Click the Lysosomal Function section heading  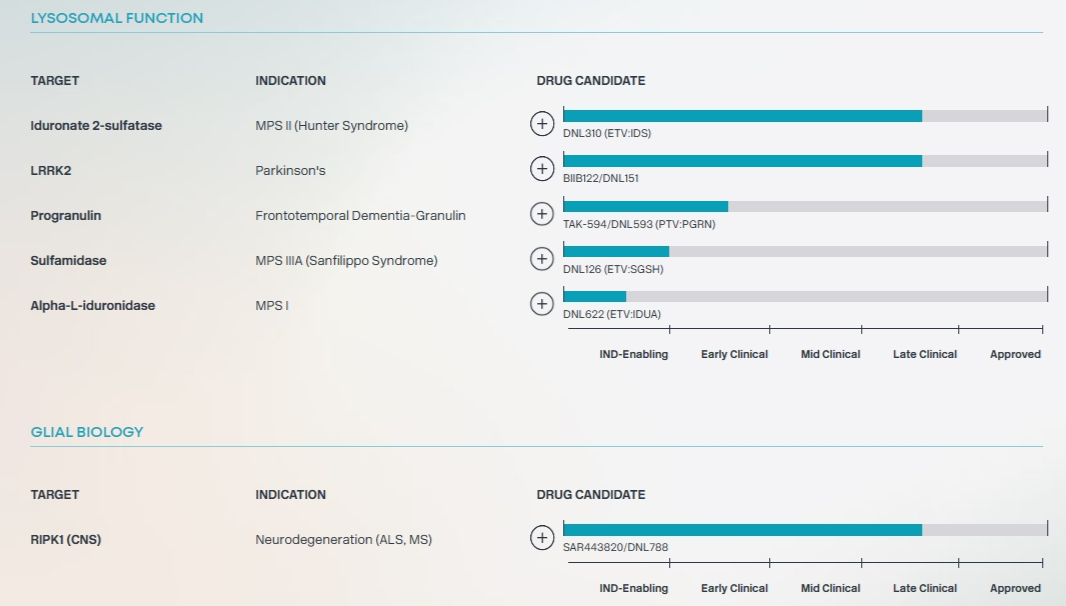(117, 18)
